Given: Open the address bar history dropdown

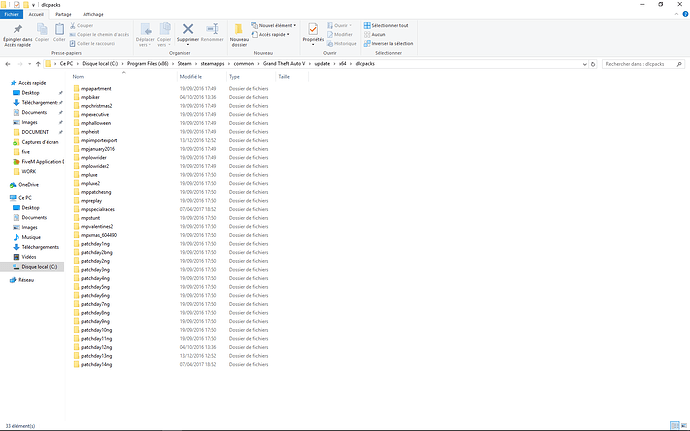Looking at the screenshot, I should [x=584, y=64].
